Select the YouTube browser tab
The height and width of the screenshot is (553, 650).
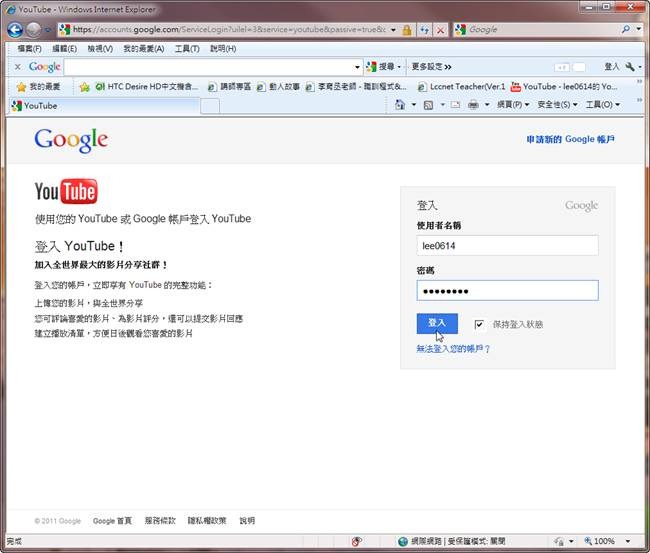click(104, 106)
